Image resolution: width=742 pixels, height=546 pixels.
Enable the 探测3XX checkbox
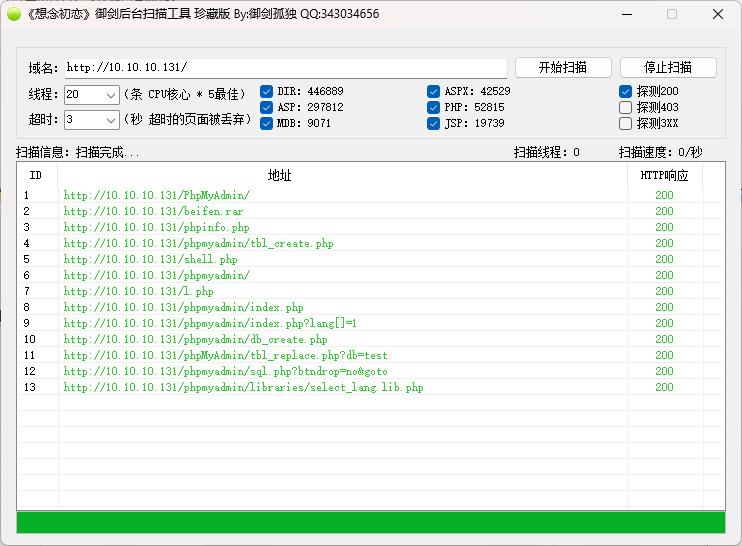pyautogui.click(x=625, y=123)
